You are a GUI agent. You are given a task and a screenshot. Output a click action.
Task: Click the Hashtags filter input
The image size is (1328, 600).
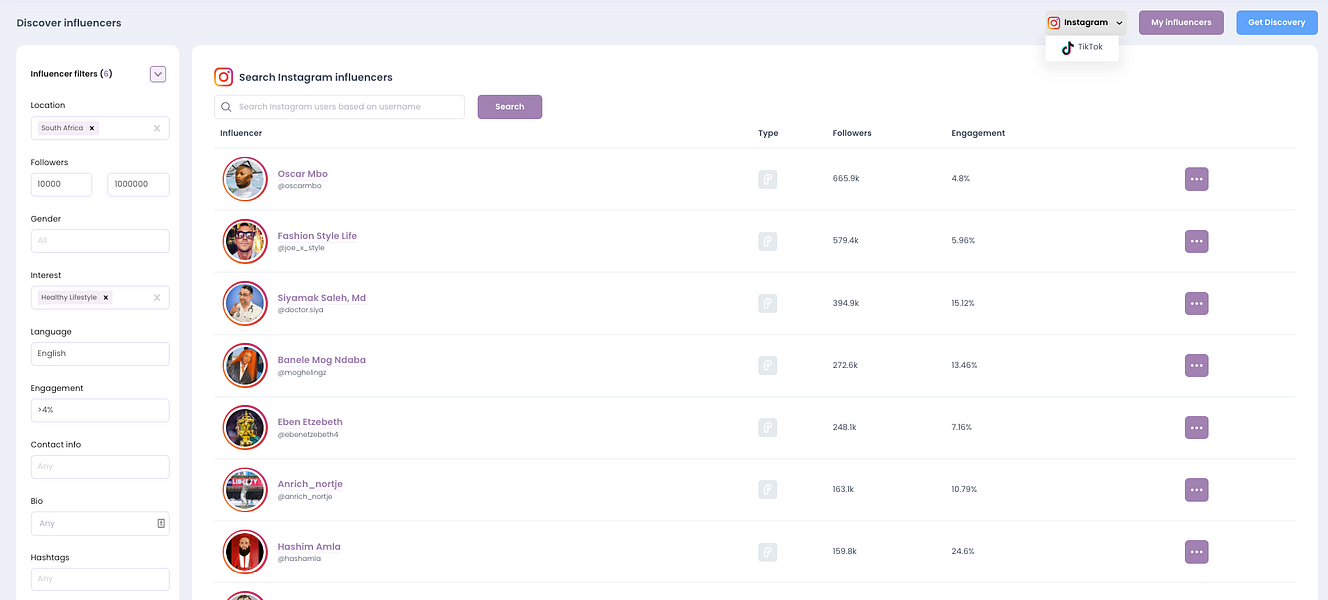100,579
